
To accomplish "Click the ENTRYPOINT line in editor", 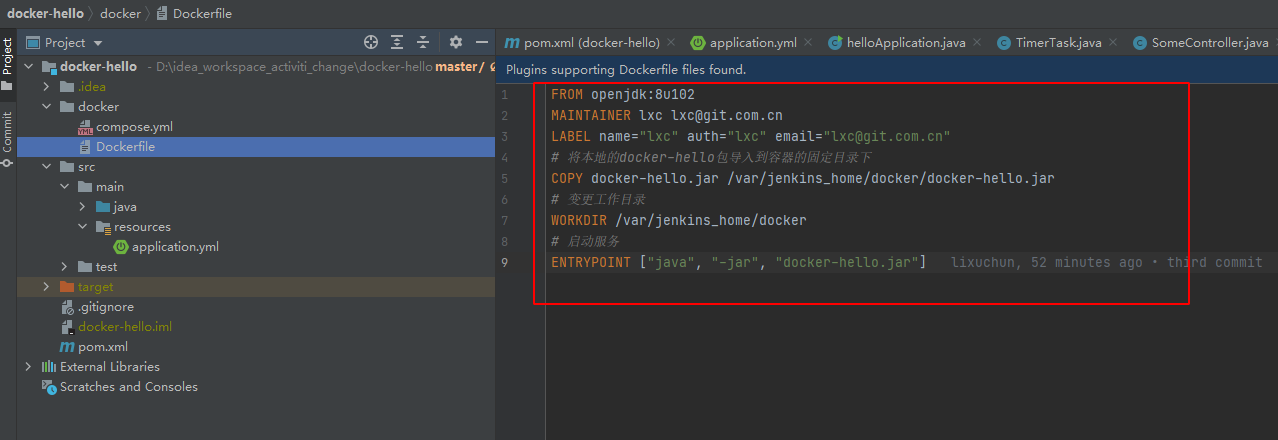I will pyautogui.click(x=738, y=262).
